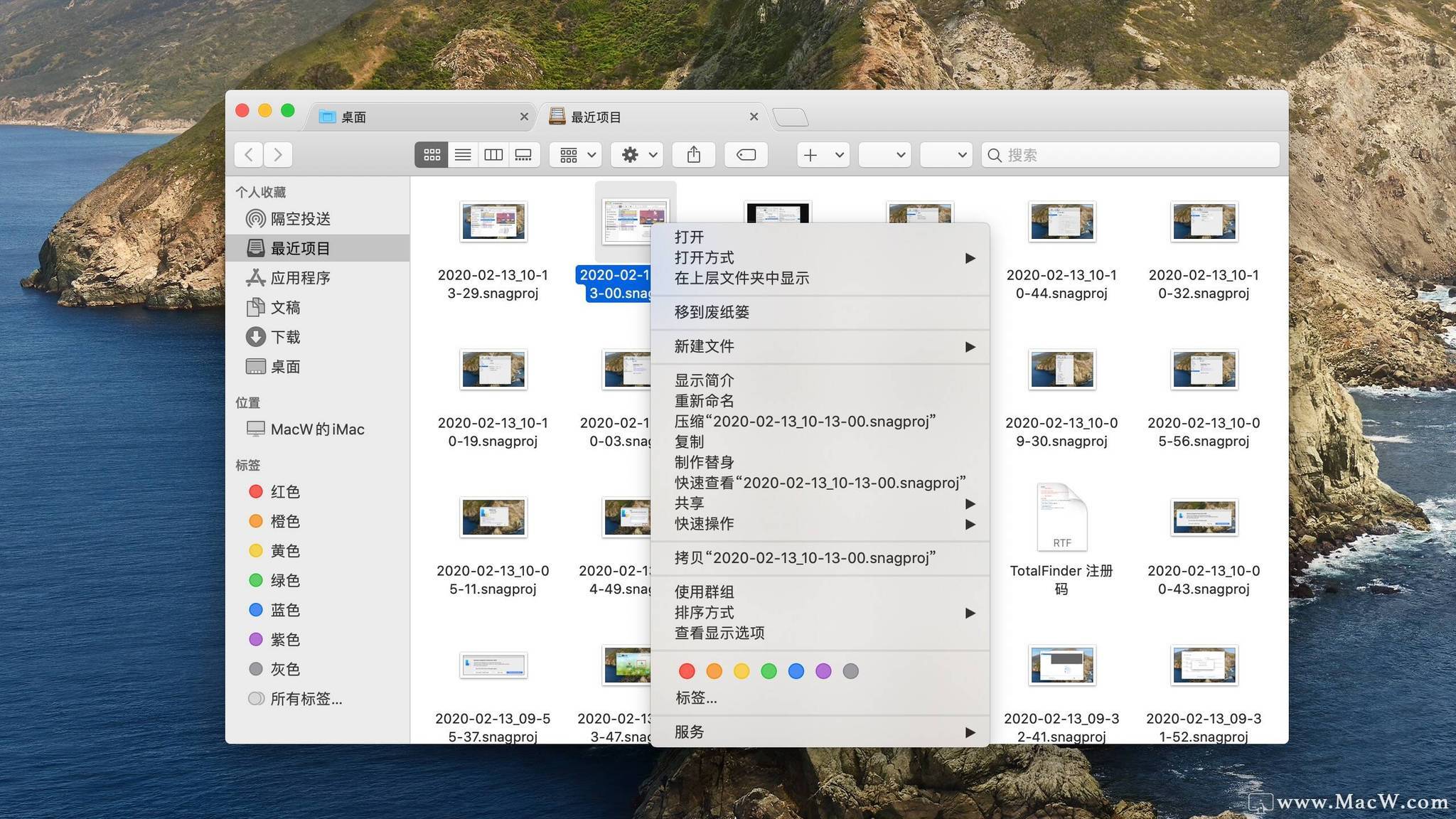
Task: Expand 共享 submenu
Action: pos(820,503)
